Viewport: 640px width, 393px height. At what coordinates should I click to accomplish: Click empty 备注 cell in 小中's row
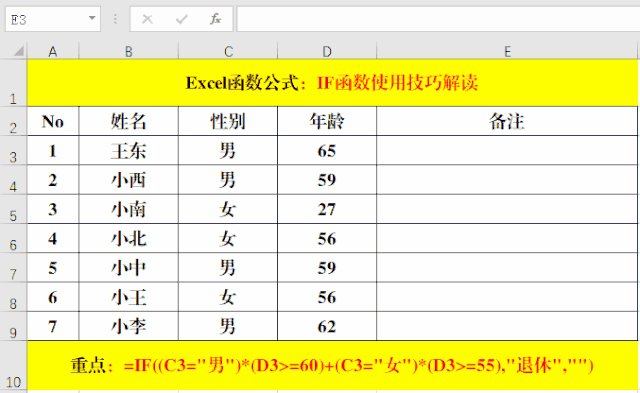coord(507,268)
